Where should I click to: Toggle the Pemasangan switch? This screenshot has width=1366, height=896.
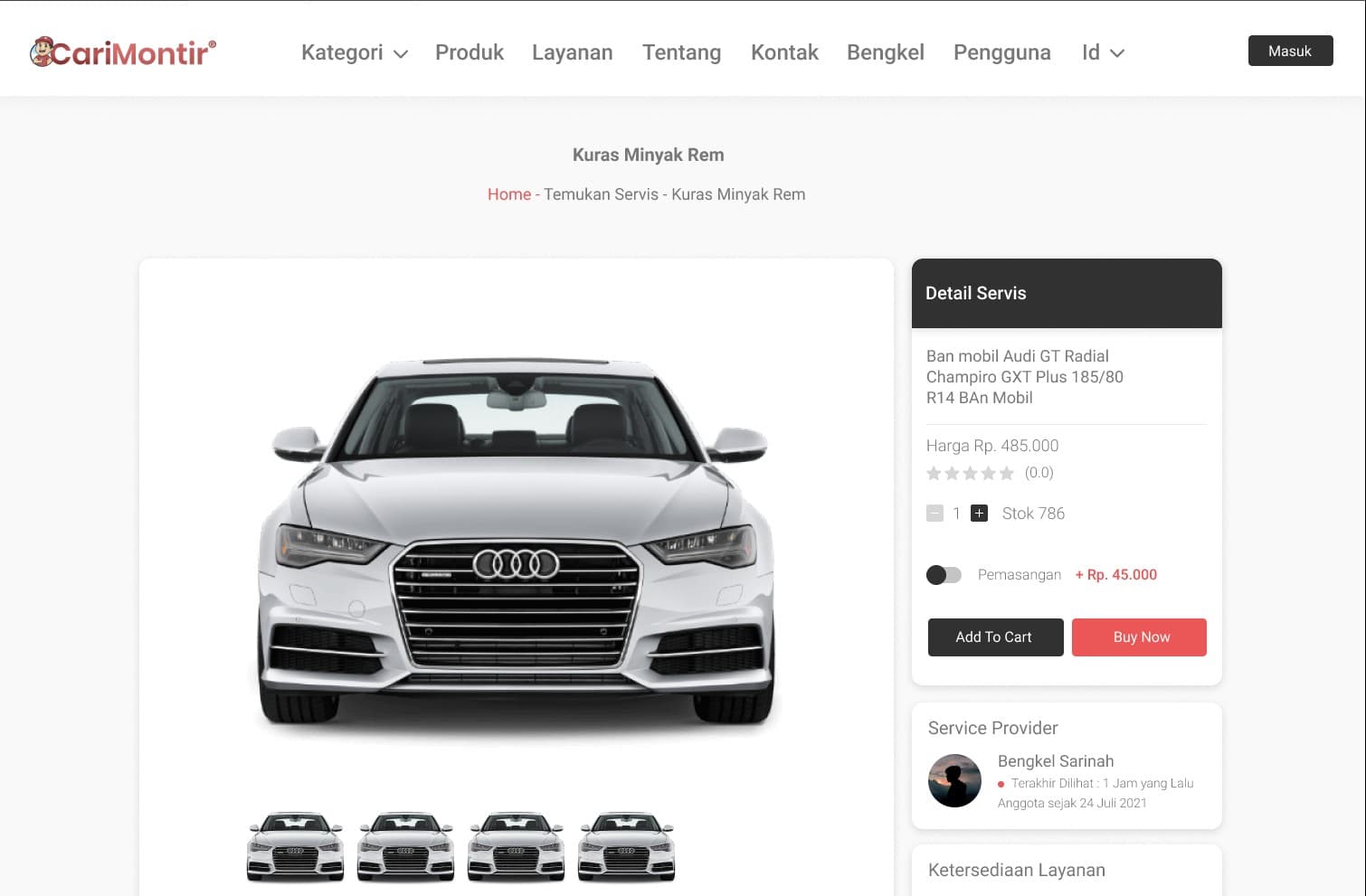pos(944,575)
